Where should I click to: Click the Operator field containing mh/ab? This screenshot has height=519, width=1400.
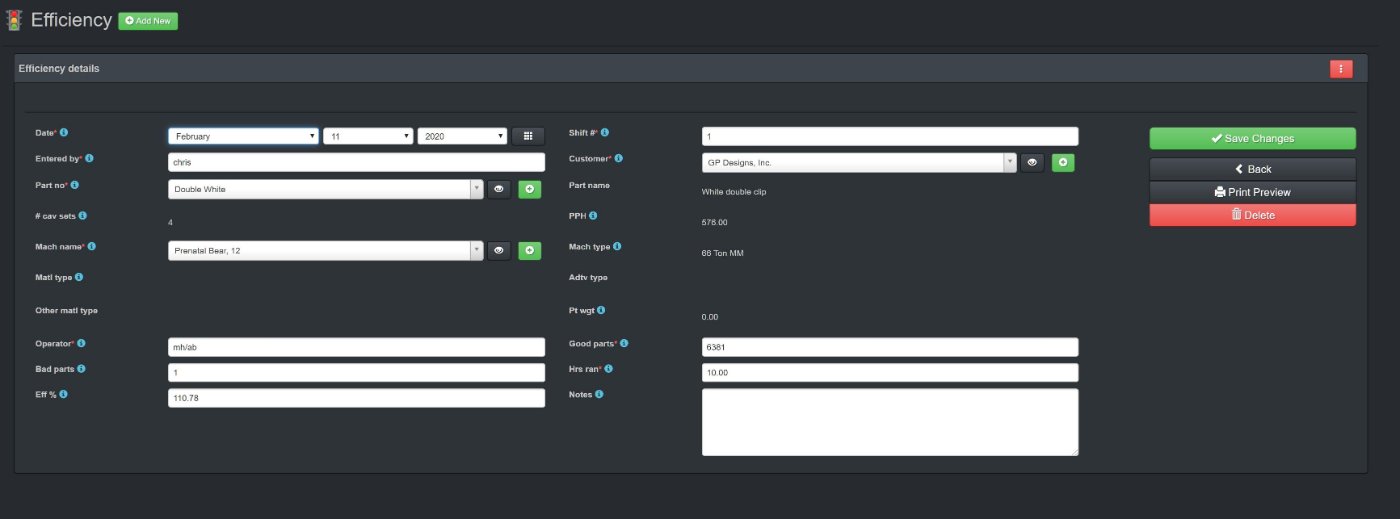point(357,347)
